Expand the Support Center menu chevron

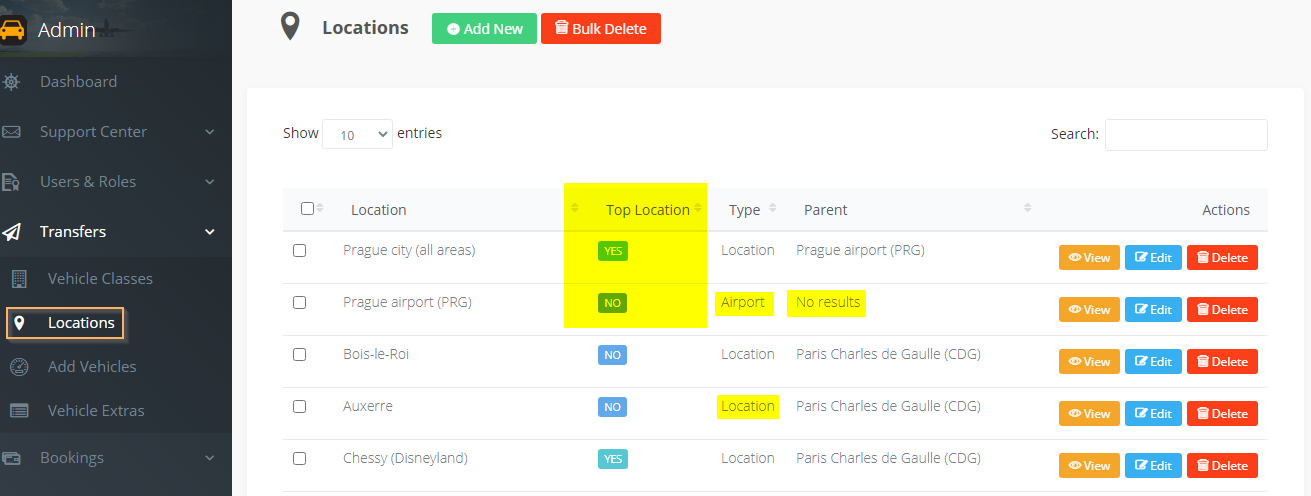click(209, 132)
